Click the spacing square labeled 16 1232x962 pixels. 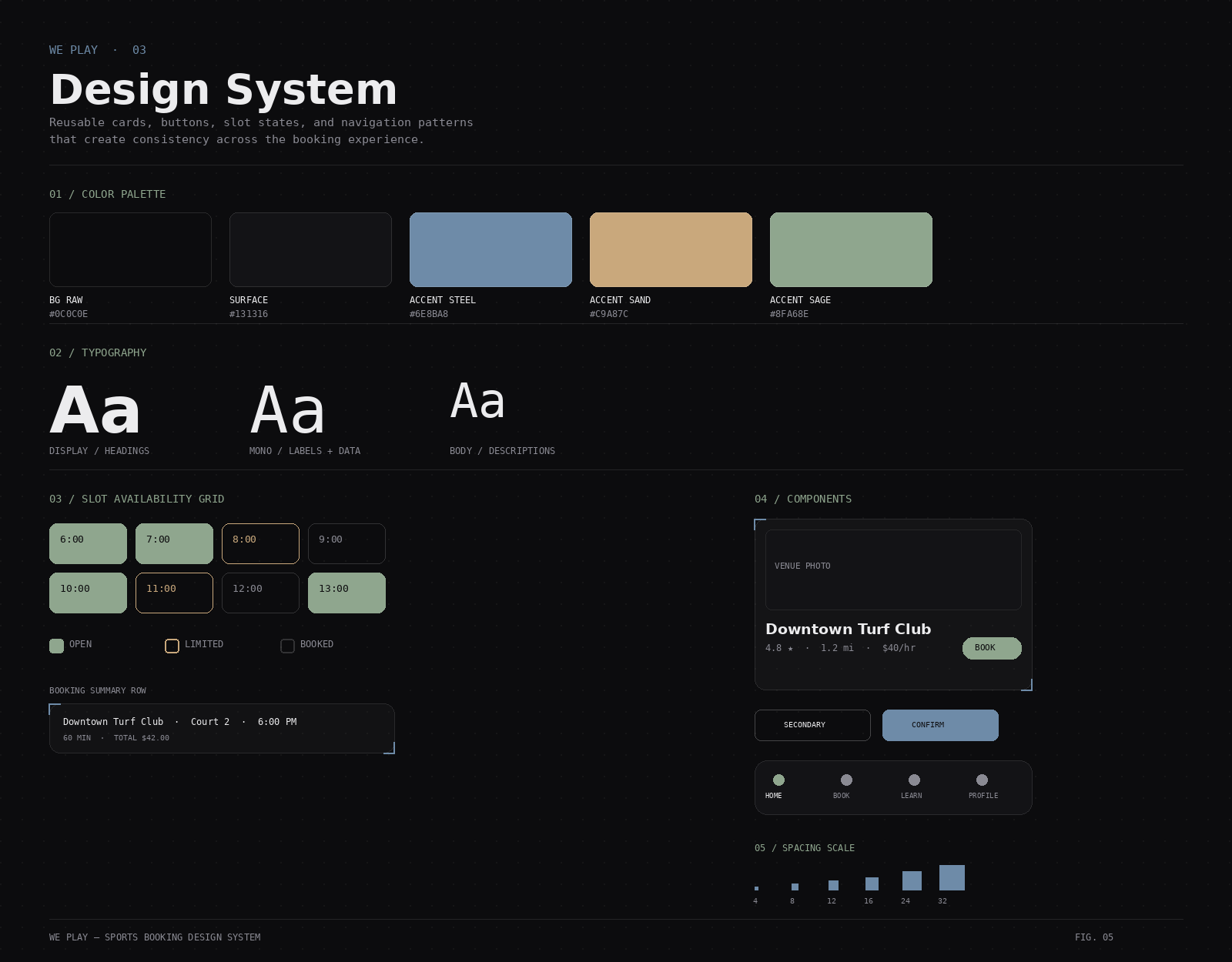tap(872, 884)
